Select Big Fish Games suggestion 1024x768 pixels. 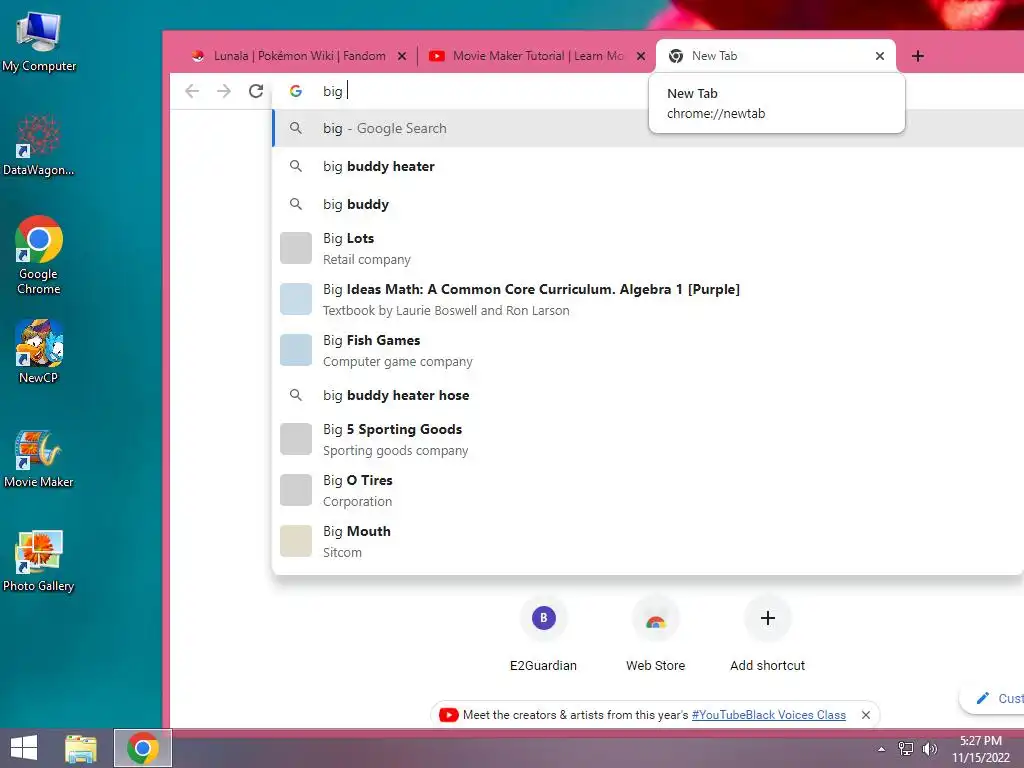click(648, 351)
